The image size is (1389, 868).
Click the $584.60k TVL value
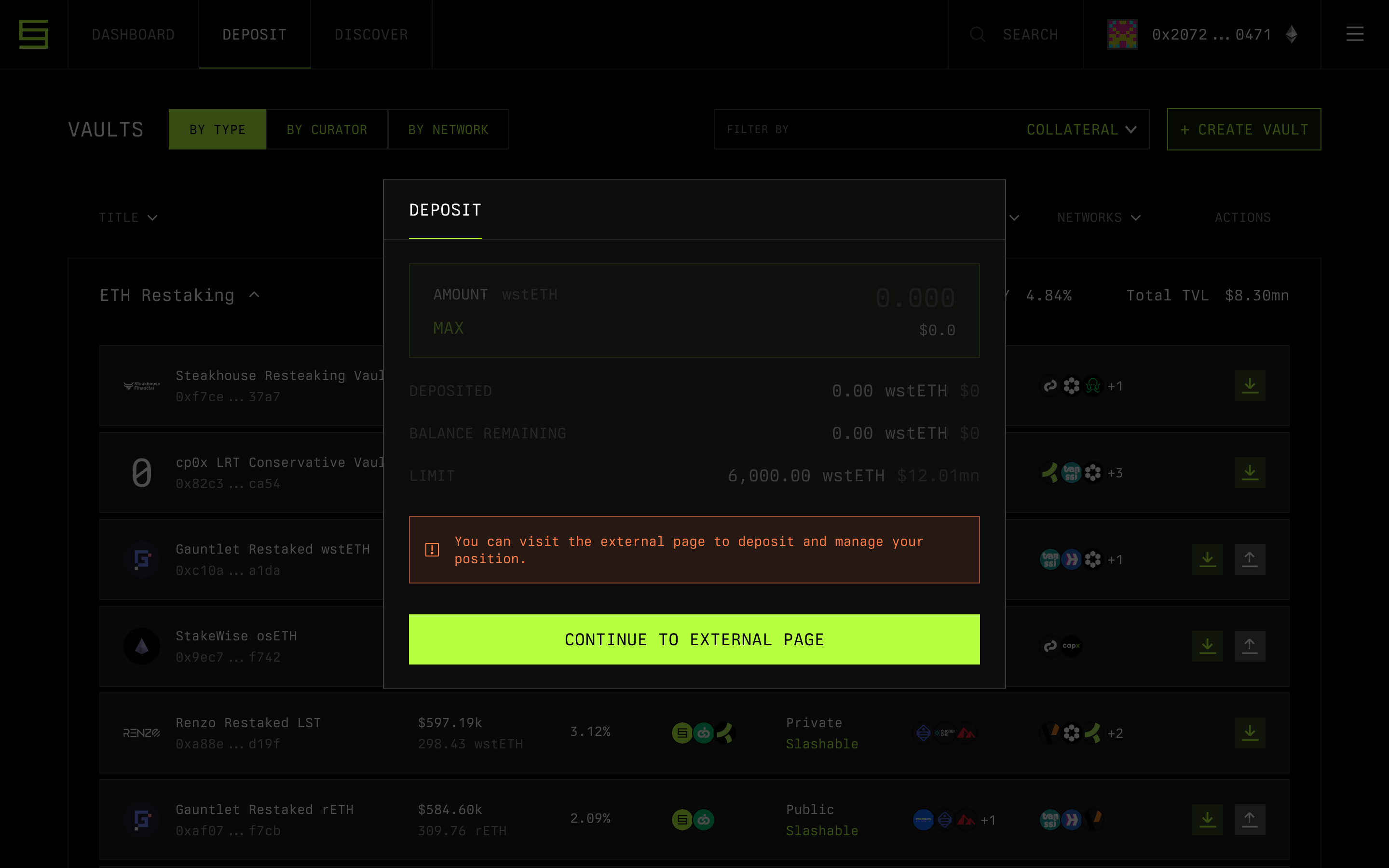pyautogui.click(x=449, y=810)
